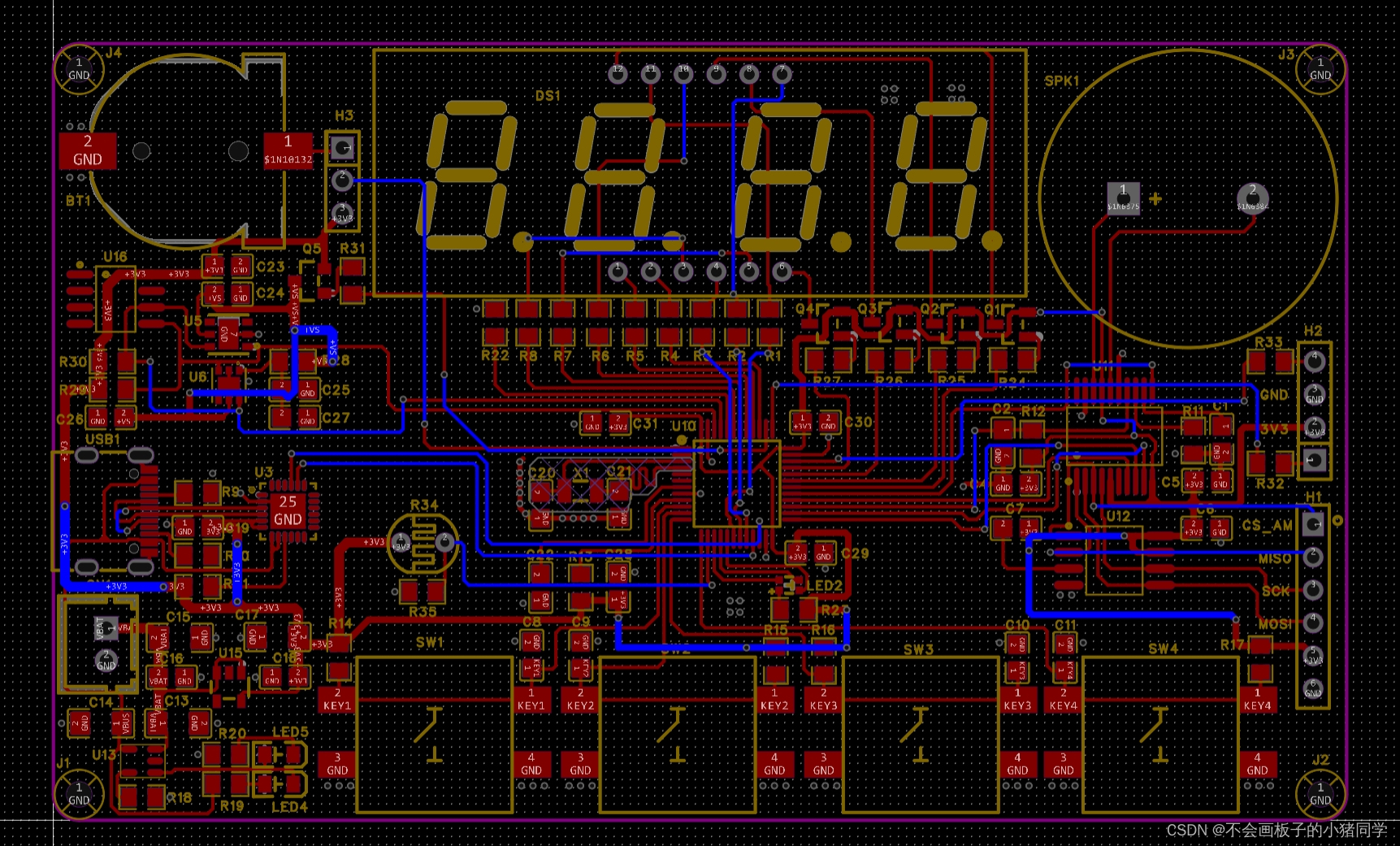Select speaker SPK1 round pad 2

point(1252,197)
